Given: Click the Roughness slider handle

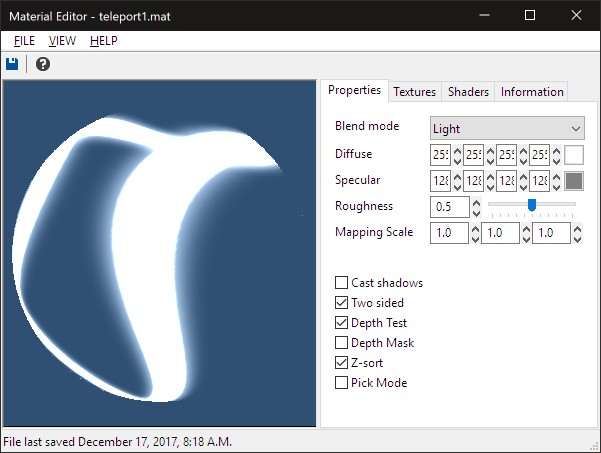Looking at the screenshot, I should [x=532, y=205].
